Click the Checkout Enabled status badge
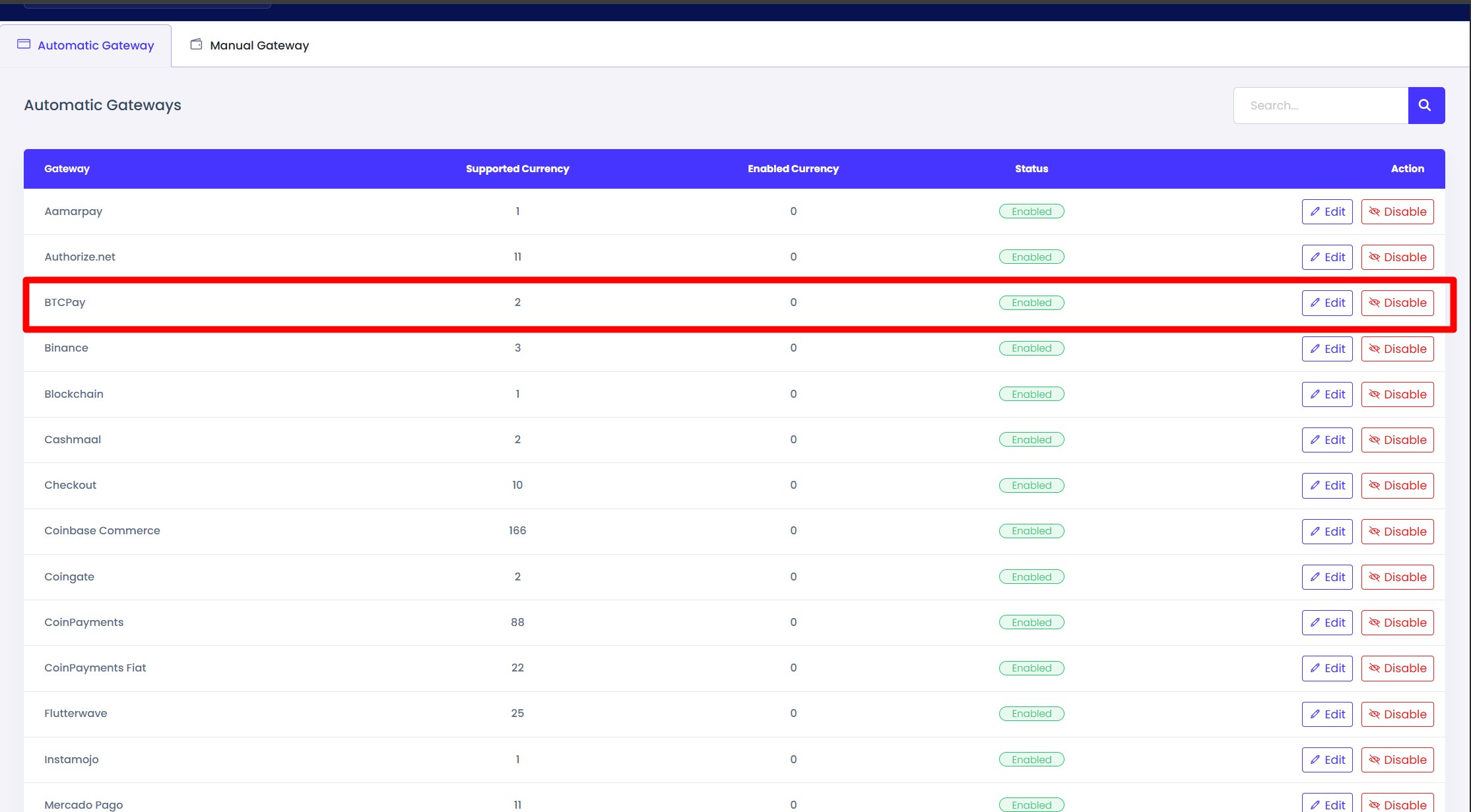This screenshot has height=812, width=1471. (1031, 485)
